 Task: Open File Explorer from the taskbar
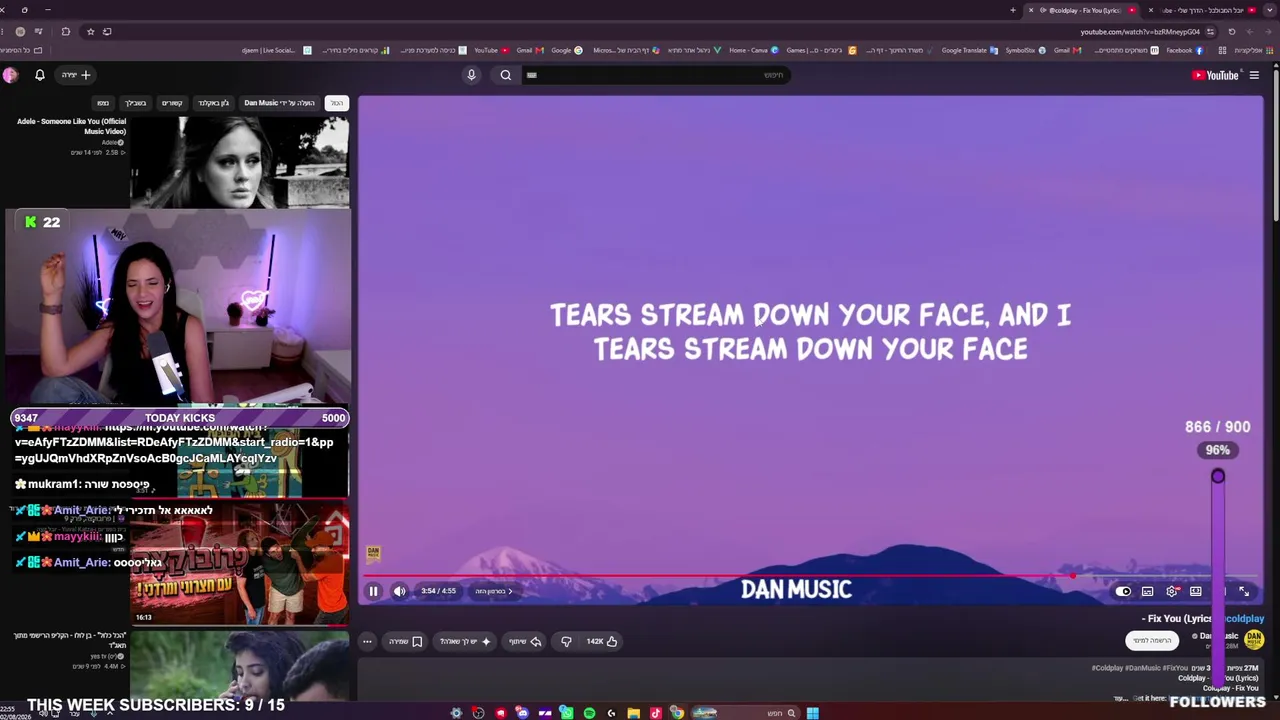633,713
